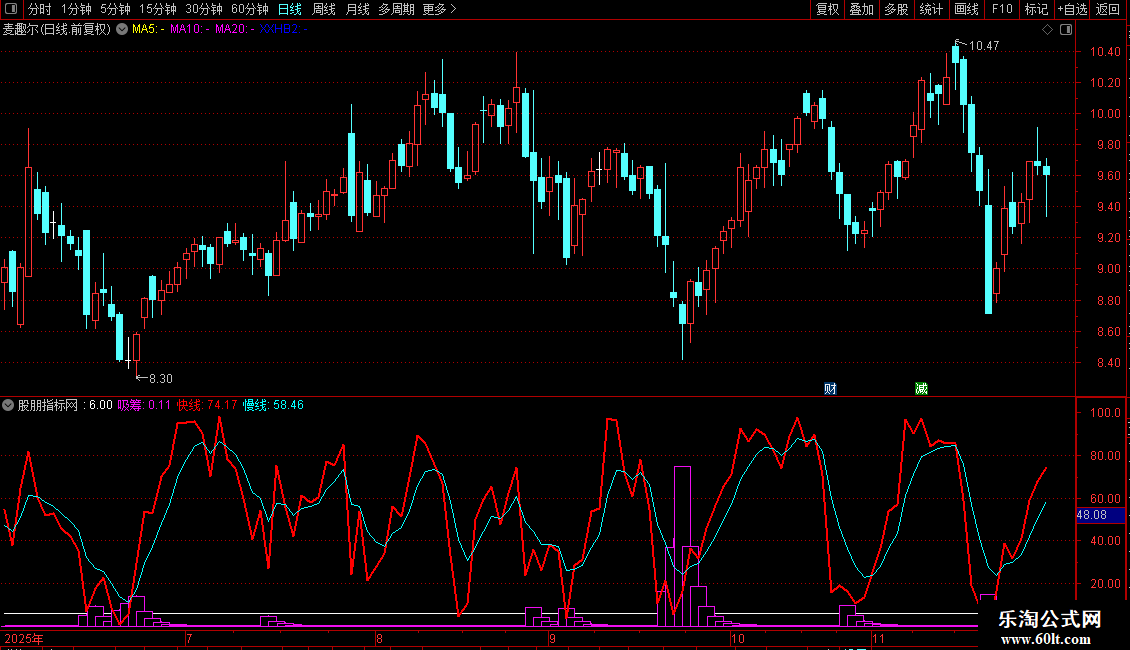Expand the main chart indicator dropdown arrow
The width and height of the screenshot is (1130, 650).
[x=122, y=29]
